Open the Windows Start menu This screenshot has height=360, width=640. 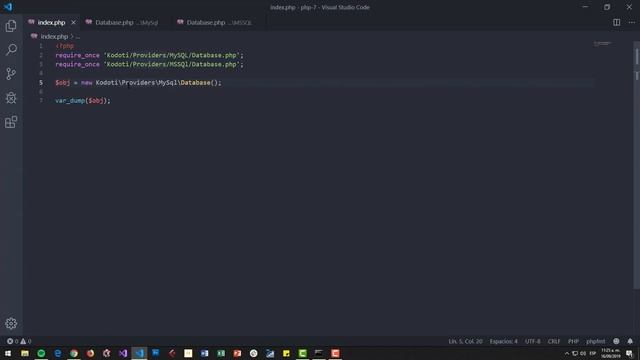click(8, 353)
